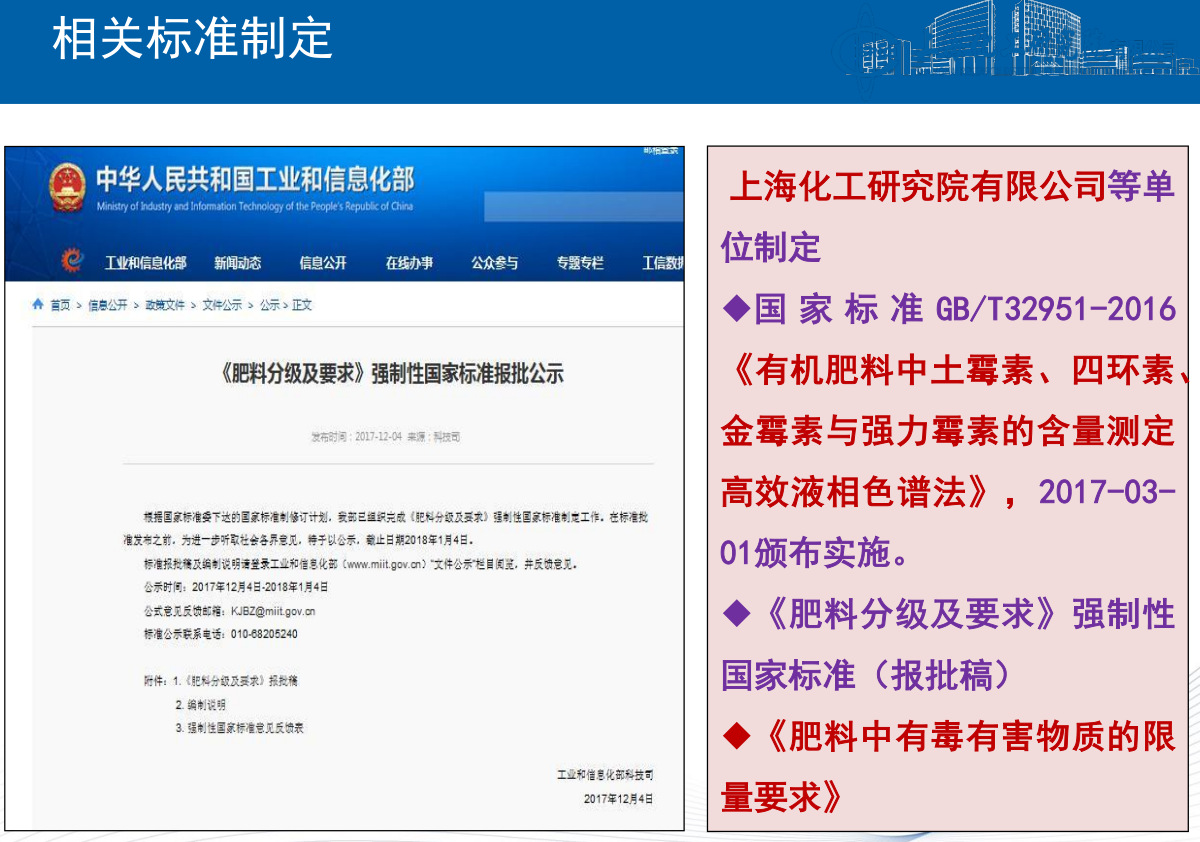This screenshot has height=842, width=1200.
Task: Click the bullet line 《肥料分级及要求》强制性
Action: click(948, 614)
